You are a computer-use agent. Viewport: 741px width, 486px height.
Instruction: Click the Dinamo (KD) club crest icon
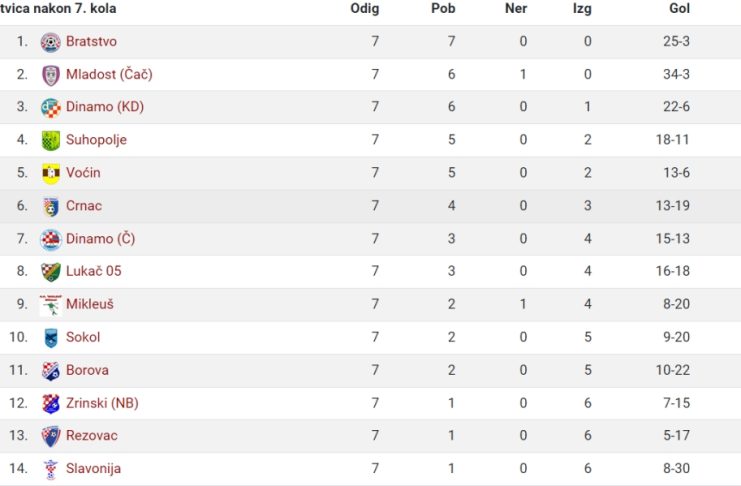(51, 108)
